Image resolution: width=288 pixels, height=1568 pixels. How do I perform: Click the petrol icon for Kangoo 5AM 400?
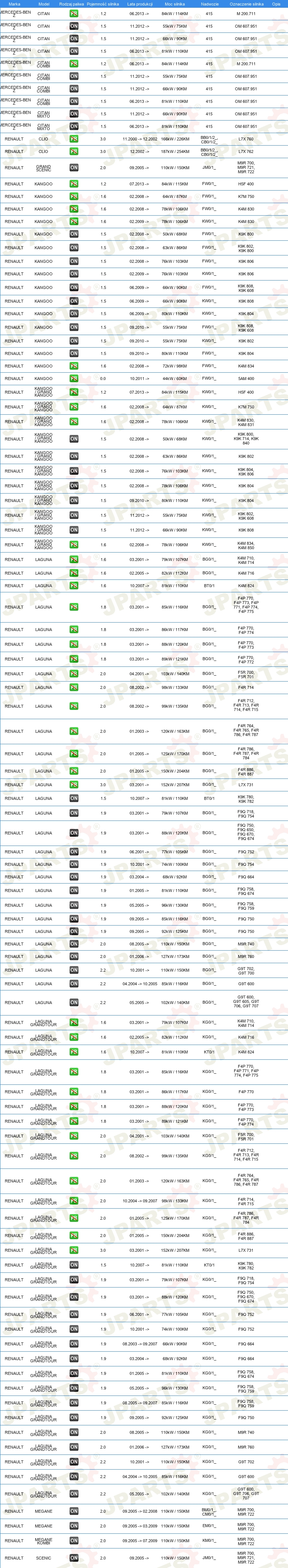[x=74, y=379]
